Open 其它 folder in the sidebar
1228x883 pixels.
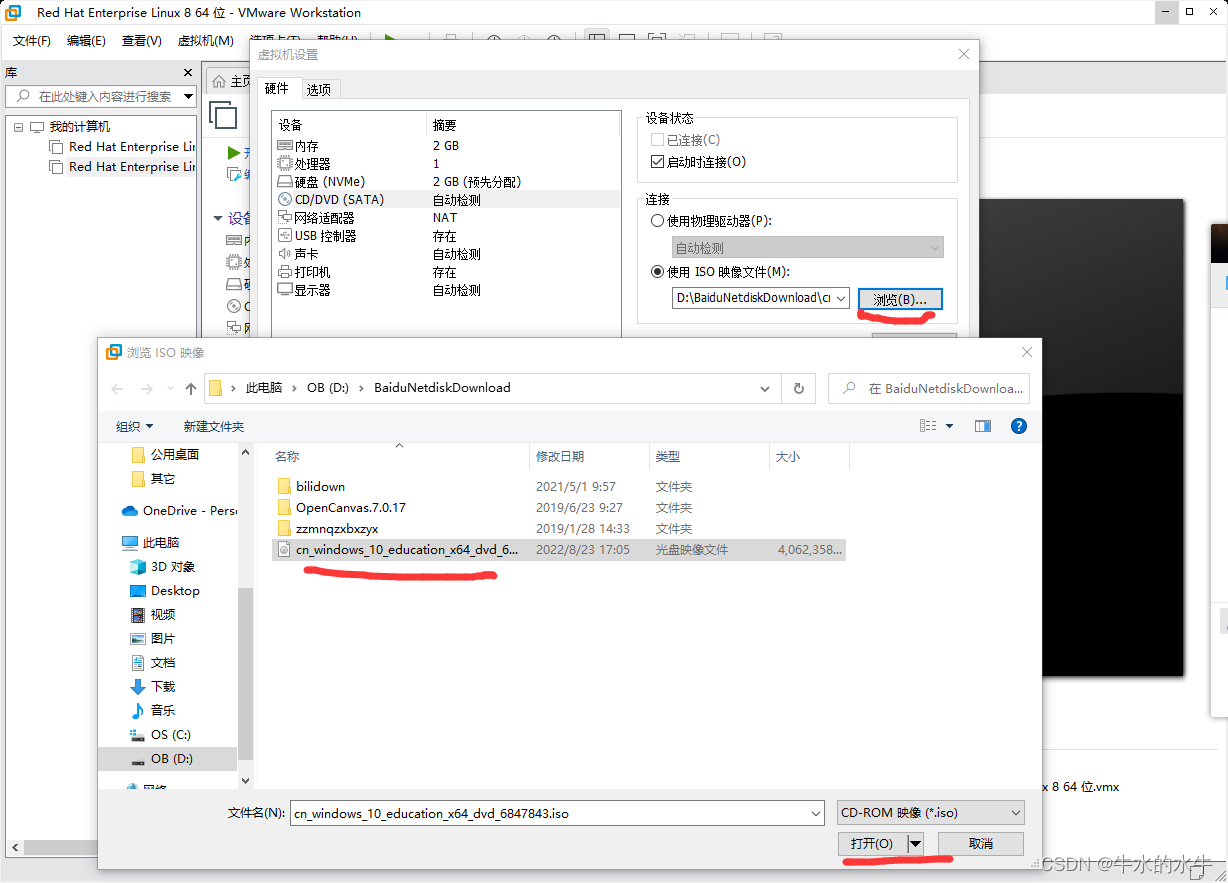click(x=154, y=479)
